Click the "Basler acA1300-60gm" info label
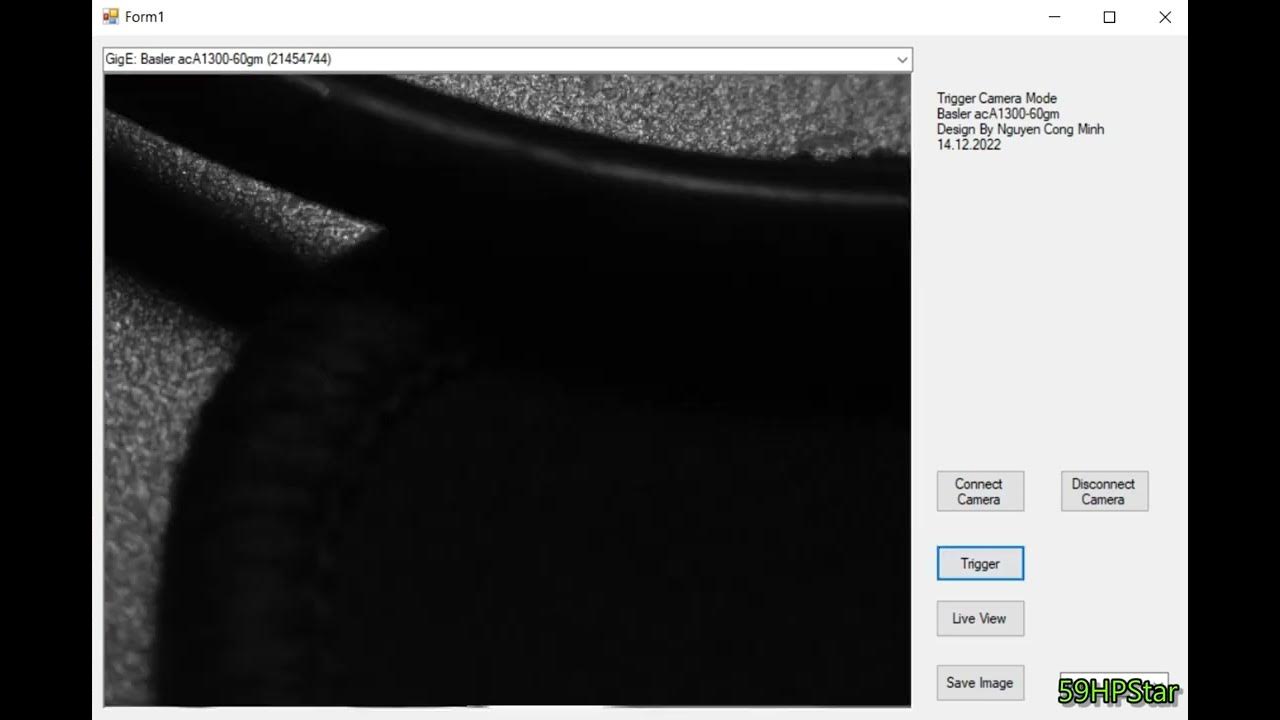 [998, 114]
